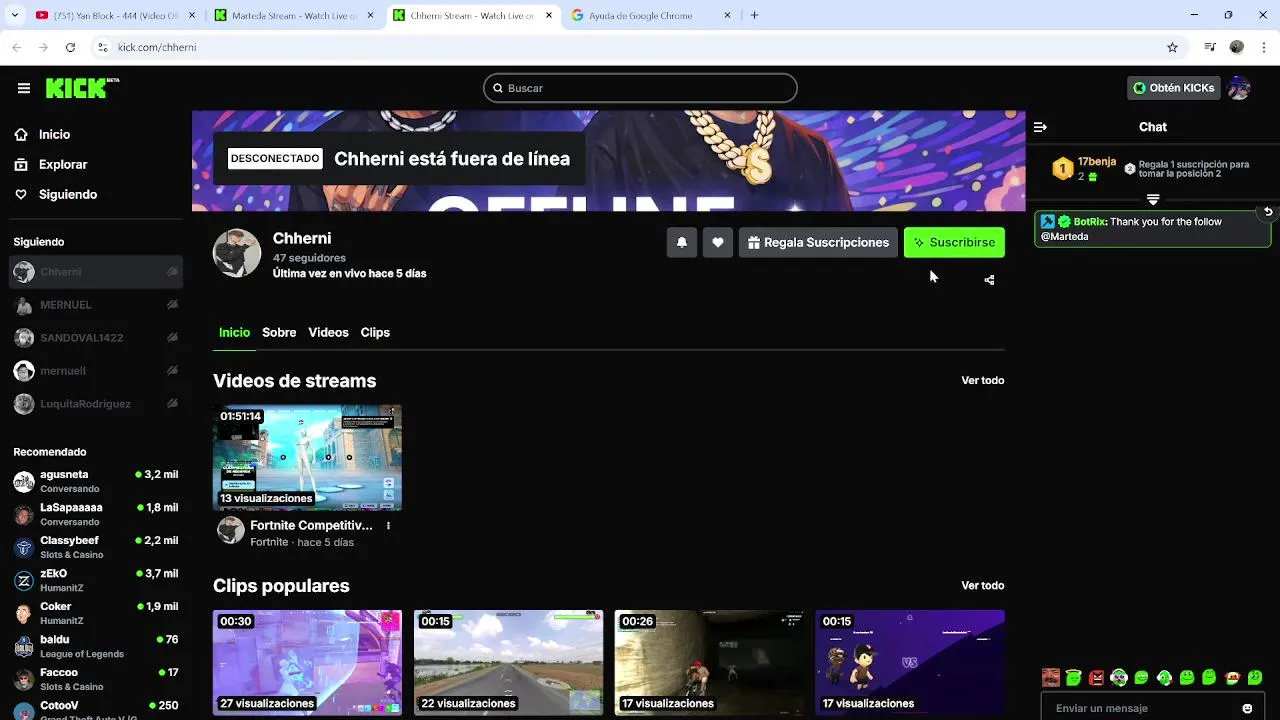Expand the chat leaderboard chevron
1280x720 pixels.
1153,200
